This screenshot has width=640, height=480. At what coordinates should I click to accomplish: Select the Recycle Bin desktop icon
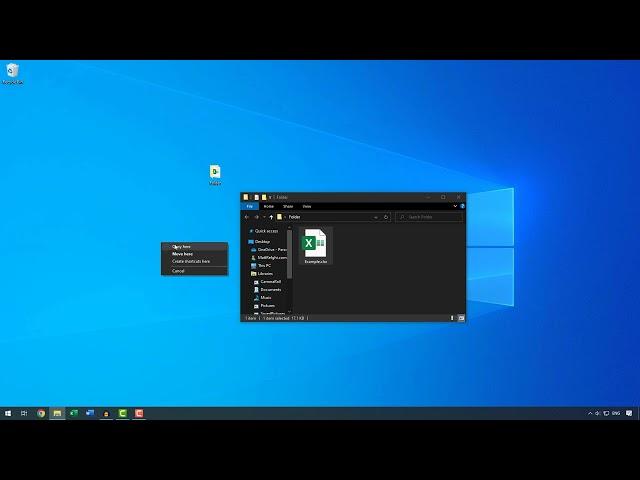click(13, 74)
